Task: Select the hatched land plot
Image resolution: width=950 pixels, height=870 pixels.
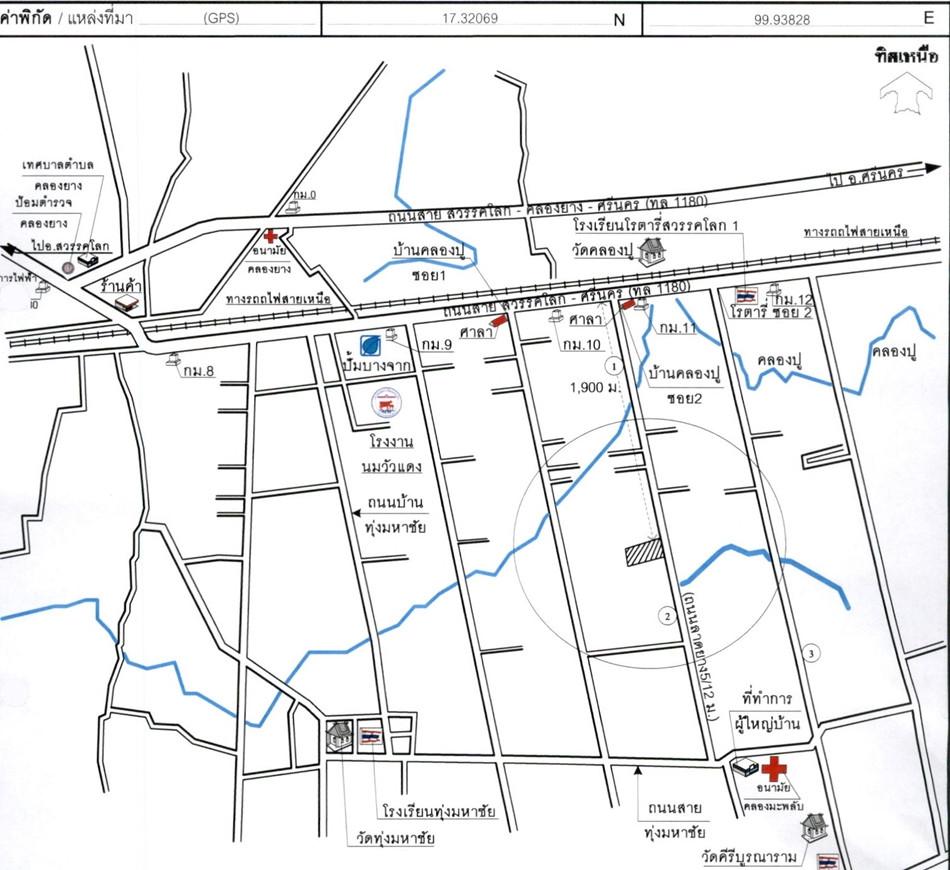Action: tap(645, 553)
